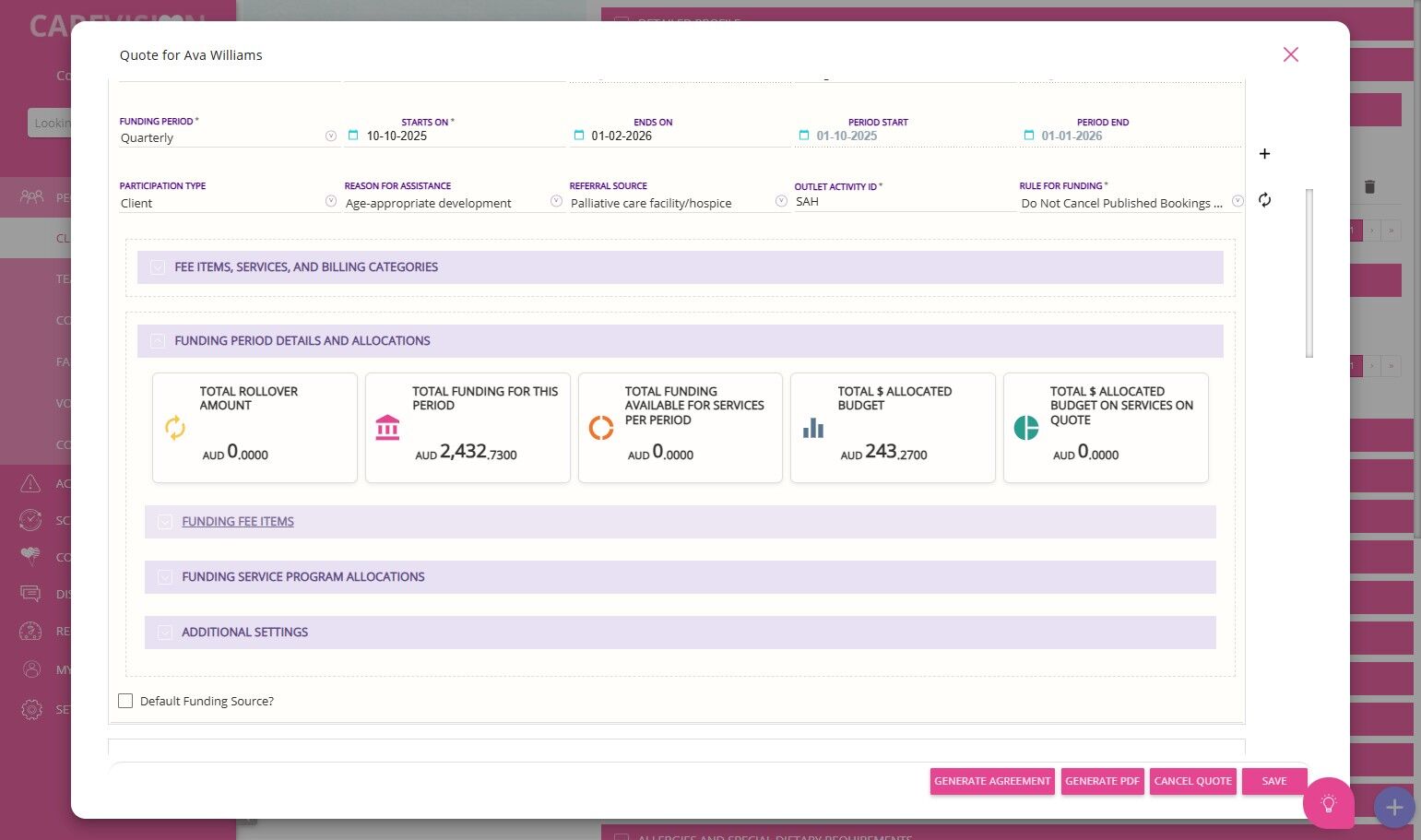The width and height of the screenshot is (1421, 840).
Task: Click the gauge reports icon in the sidebar
Action: point(30,631)
